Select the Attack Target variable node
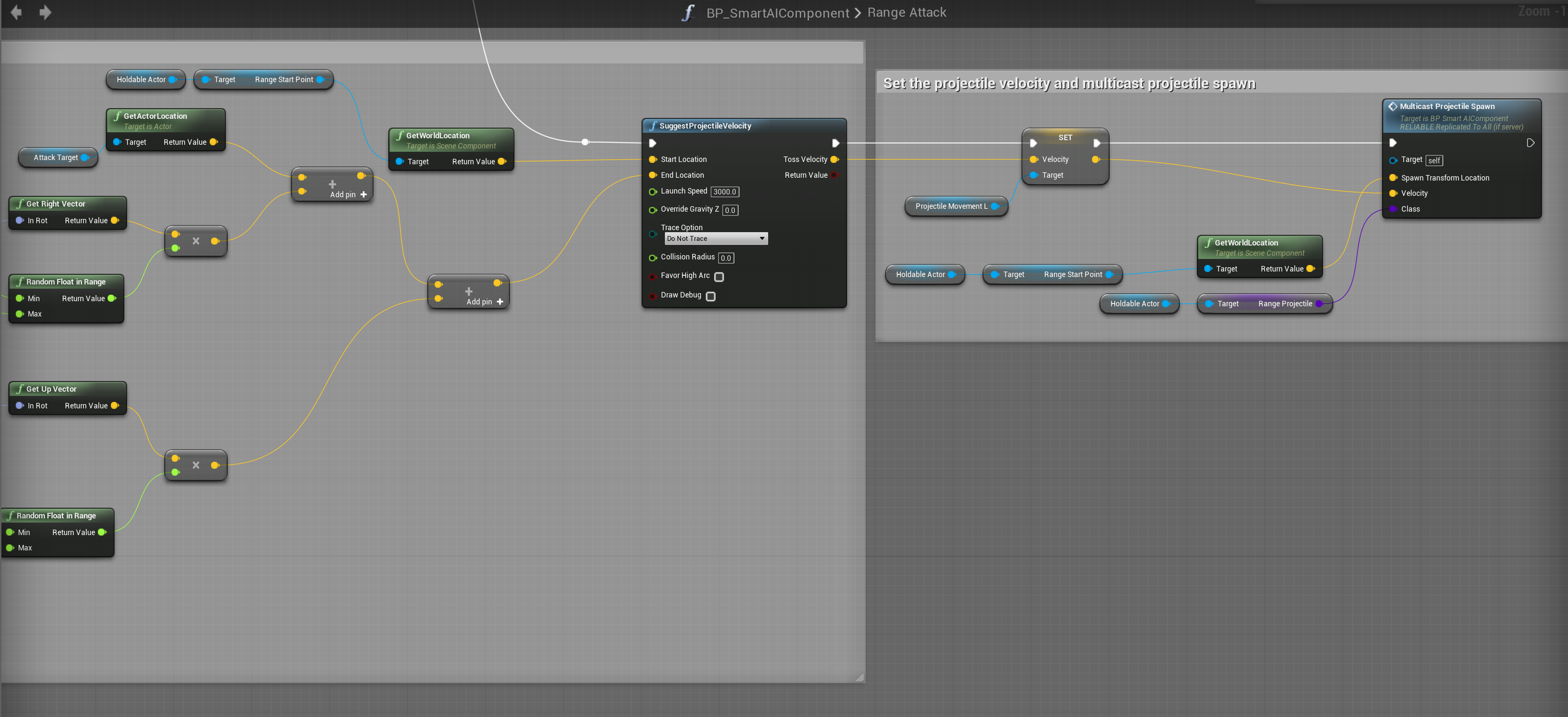This screenshot has width=1568, height=717. (x=55, y=158)
